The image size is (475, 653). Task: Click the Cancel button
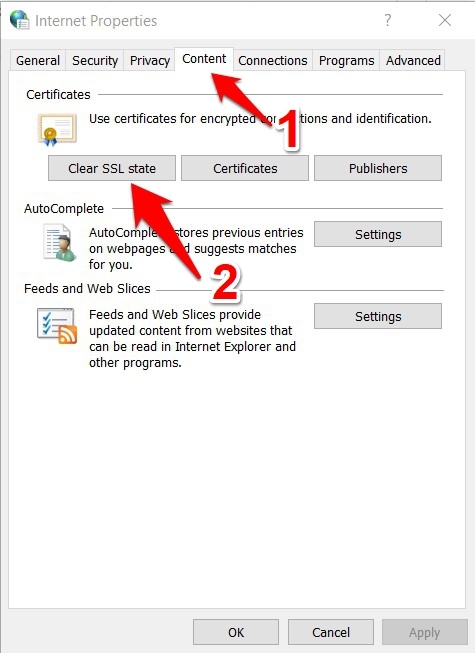(331, 632)
